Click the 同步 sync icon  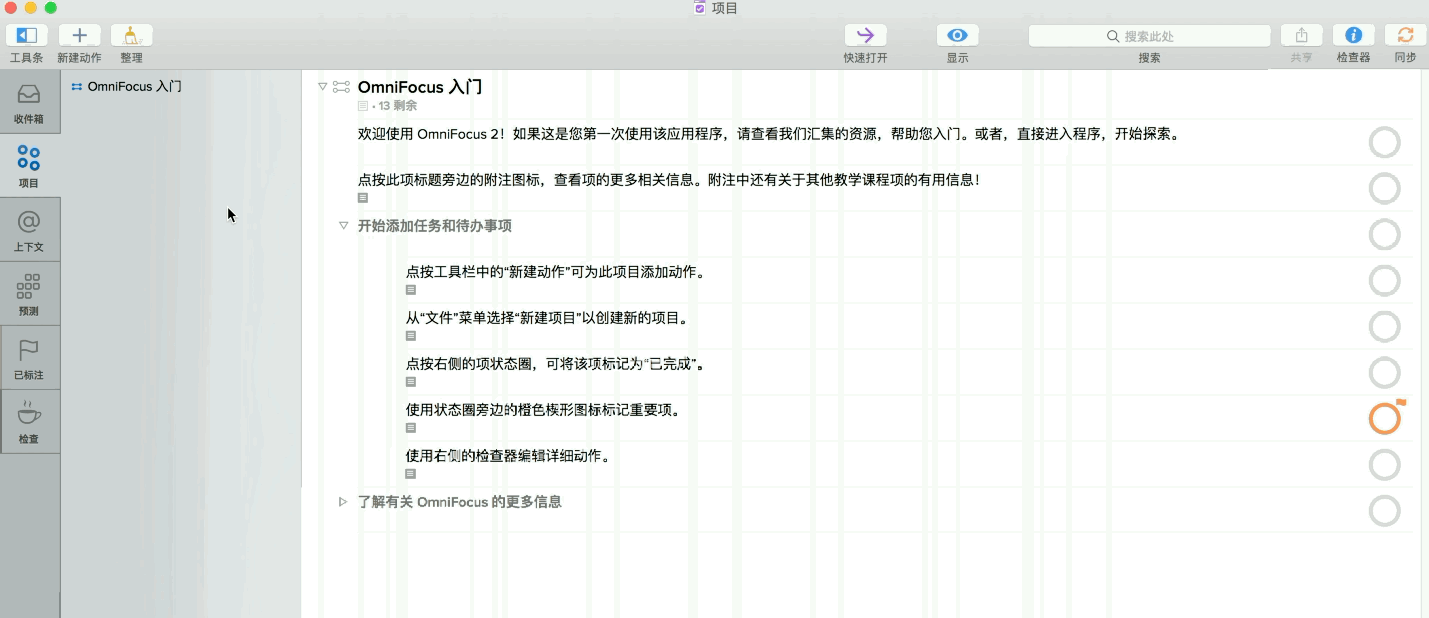coord(1406,35)
